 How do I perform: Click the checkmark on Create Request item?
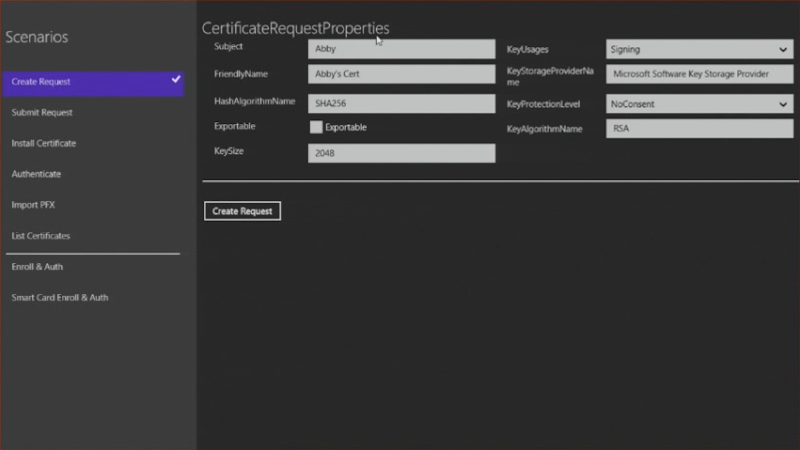[x=176, y=80]
